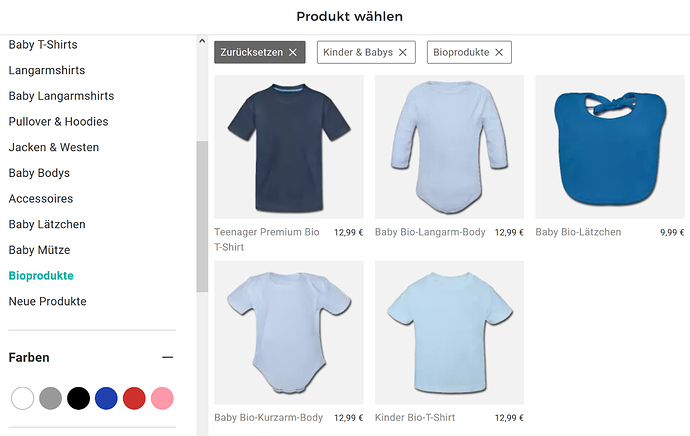Pick the blue Baby Bio-Lätzchen bib image

click(x=609, y=146)
